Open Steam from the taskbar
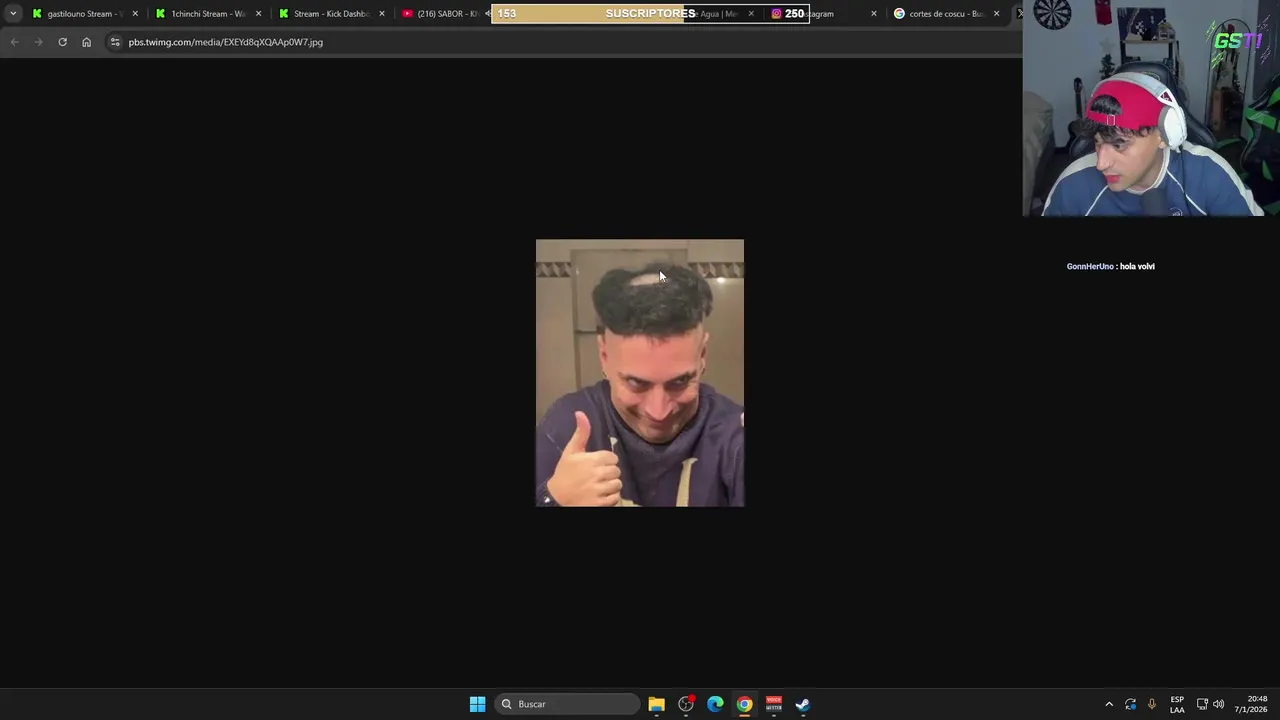1280x720 pixels. click(x=803, y=704)
